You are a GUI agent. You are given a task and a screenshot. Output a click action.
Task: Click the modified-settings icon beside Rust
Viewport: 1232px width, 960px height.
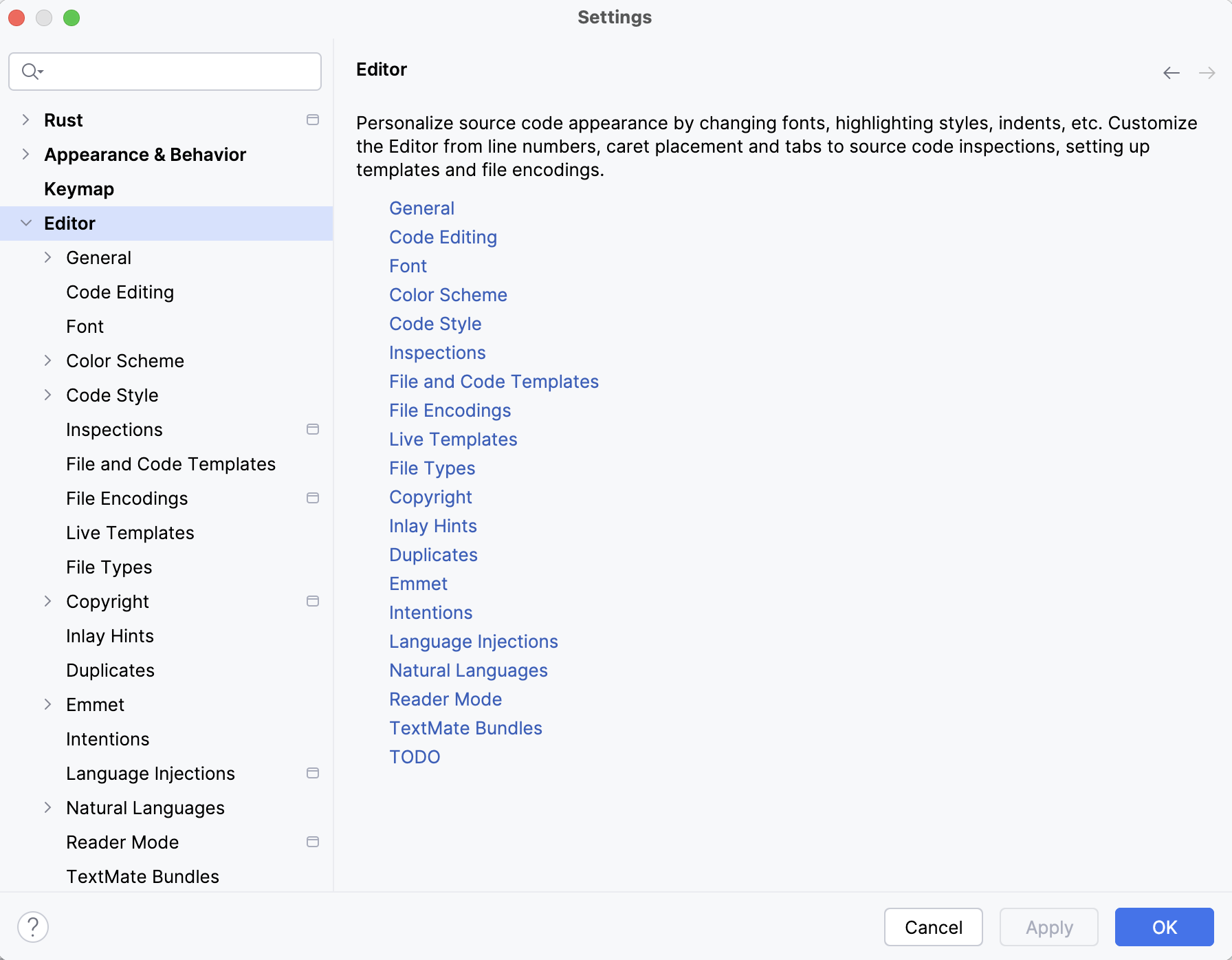click(x=313, y=120)
